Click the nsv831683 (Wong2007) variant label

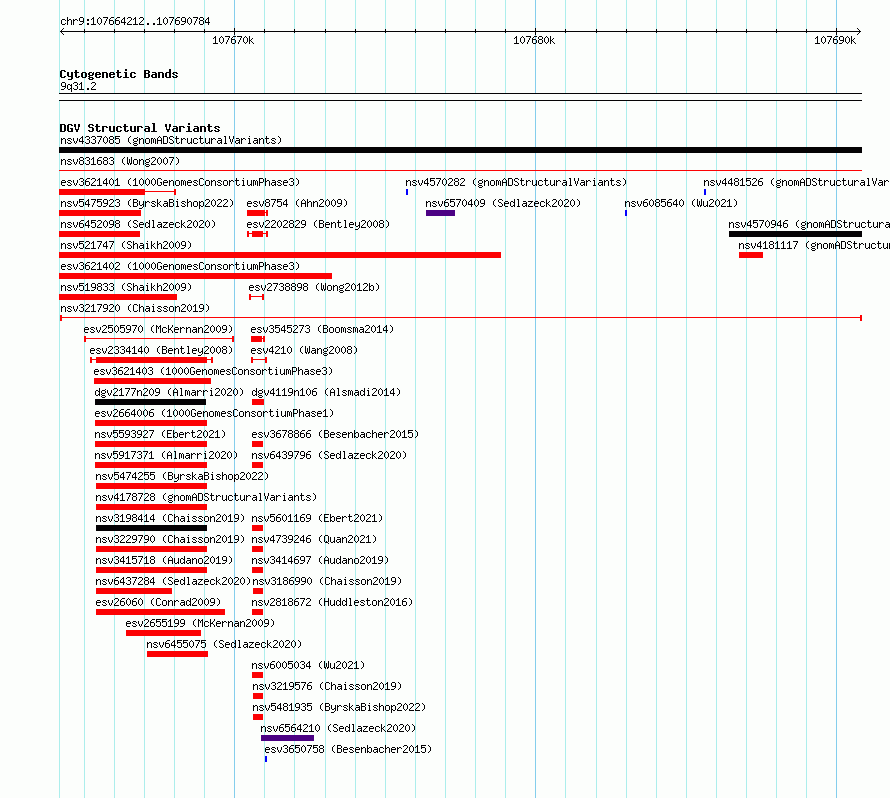pos(120,161)
